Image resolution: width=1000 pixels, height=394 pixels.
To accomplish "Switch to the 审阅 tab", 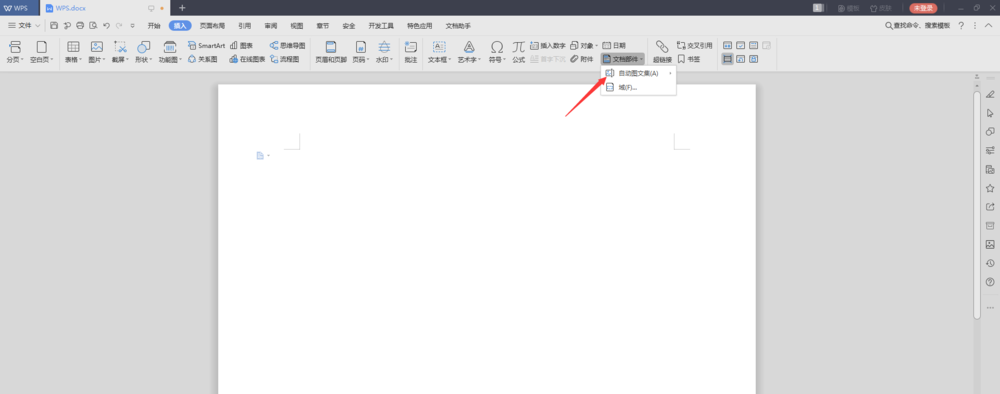I will pos(270,26).
